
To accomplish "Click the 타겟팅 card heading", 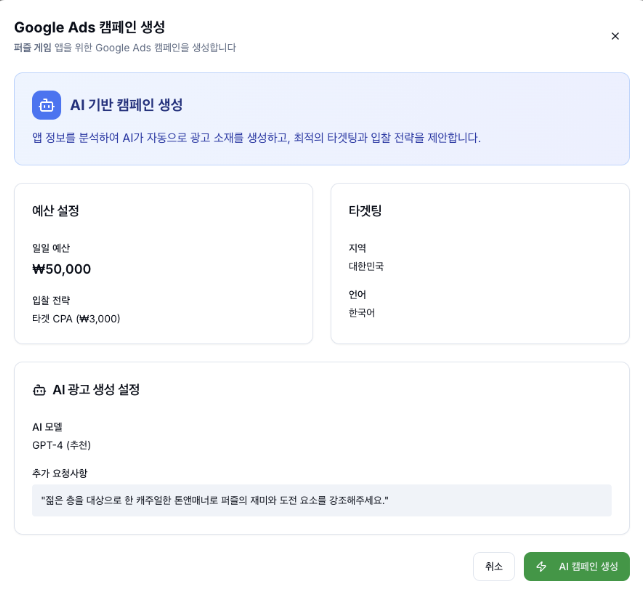I will [365, 211].
